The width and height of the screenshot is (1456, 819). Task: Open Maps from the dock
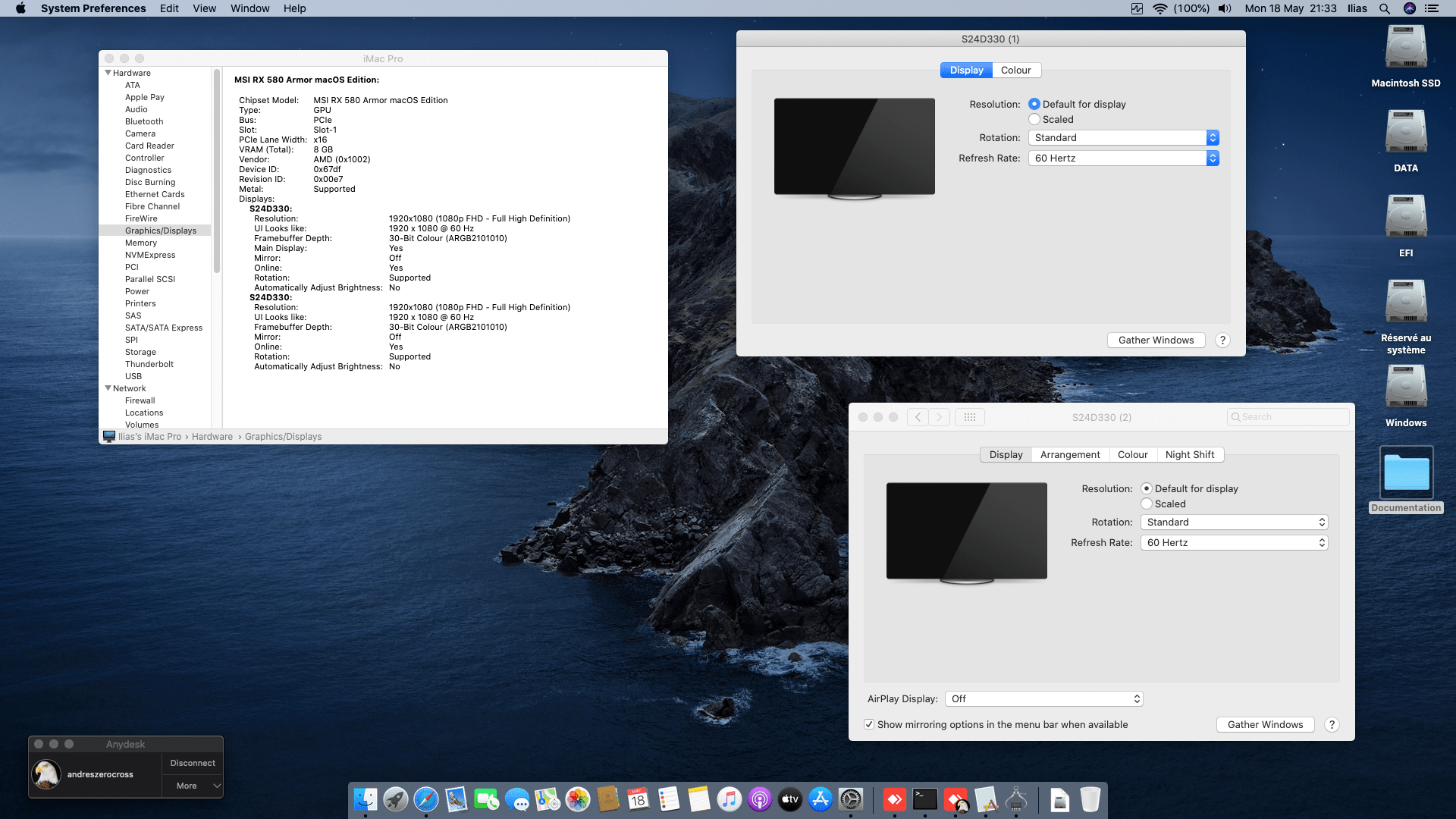[x=548, y=799]
